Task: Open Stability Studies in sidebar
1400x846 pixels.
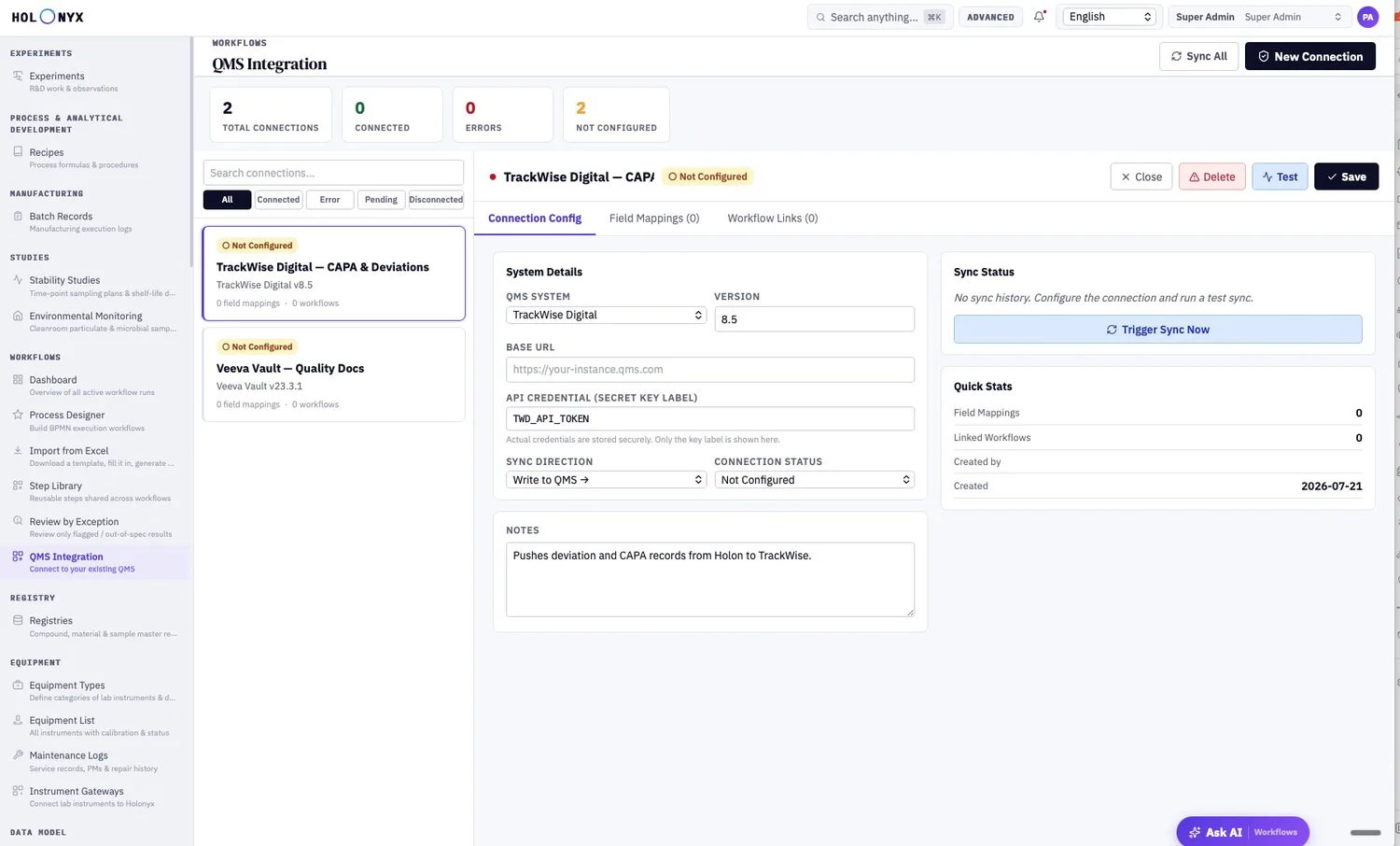Action: (96, 286)
